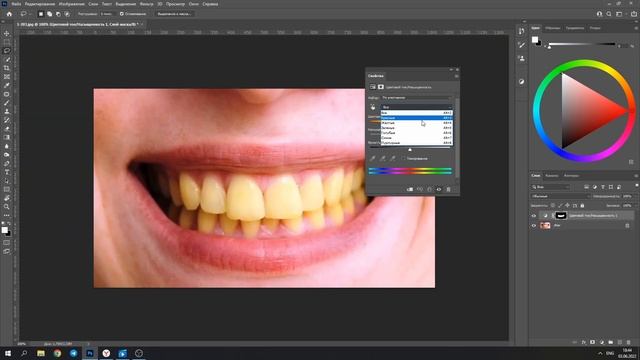Enable the Colorize checkbox
Screen dimensions: 640x360
pyautogui.click(x=403, y=158)
